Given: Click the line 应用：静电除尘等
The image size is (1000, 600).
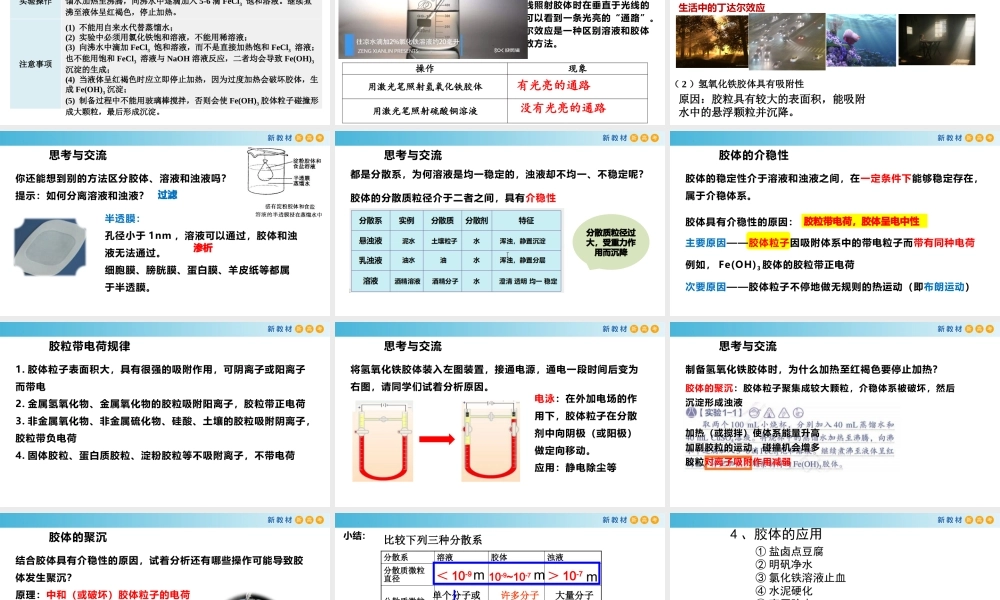Looking at the screenshot, I should (x=575, y=467).
